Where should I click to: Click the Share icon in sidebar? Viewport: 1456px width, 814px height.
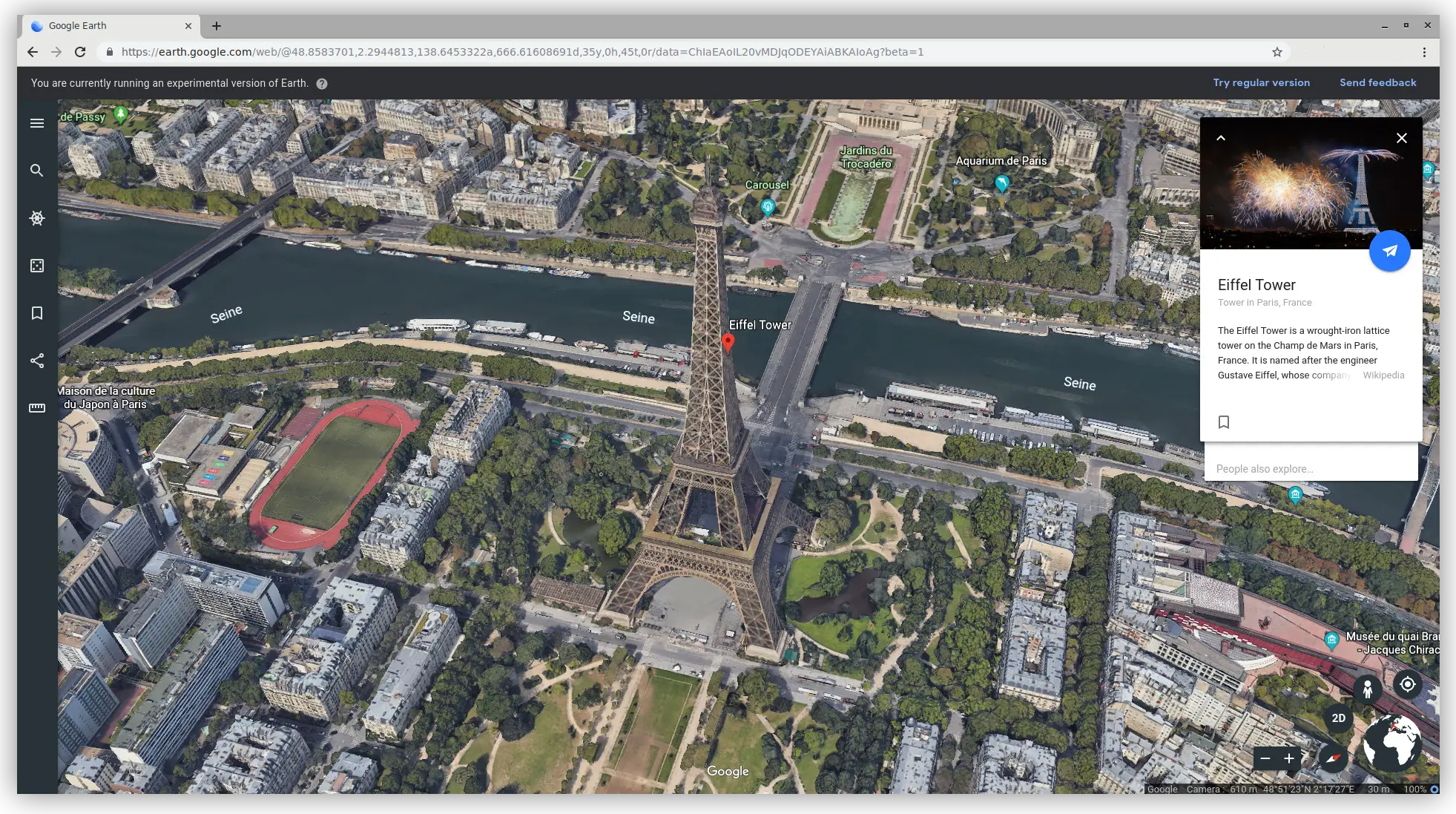(x=37, y=359)
